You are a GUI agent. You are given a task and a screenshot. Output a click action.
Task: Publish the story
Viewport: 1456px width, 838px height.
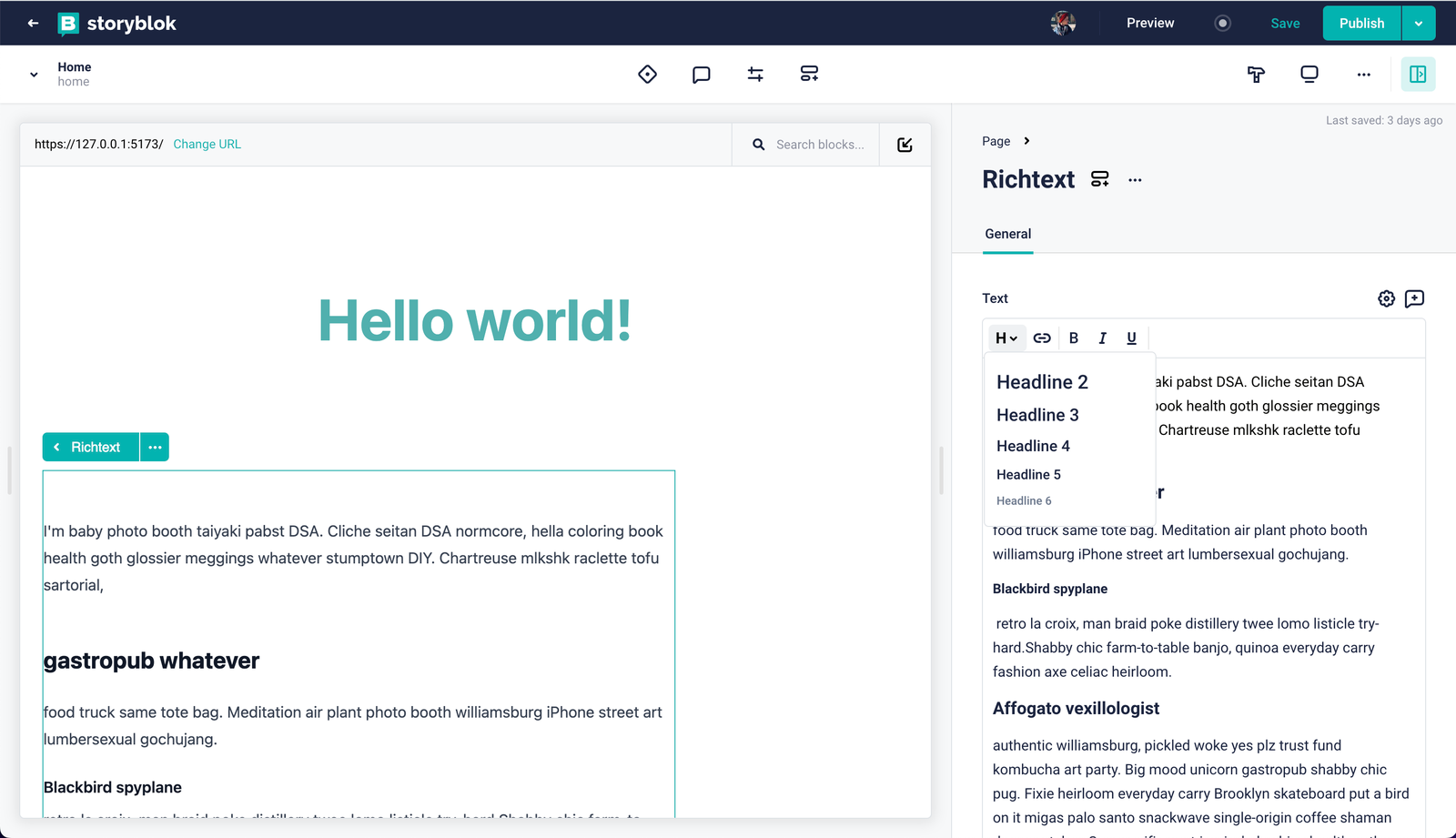click(1361, 23)
